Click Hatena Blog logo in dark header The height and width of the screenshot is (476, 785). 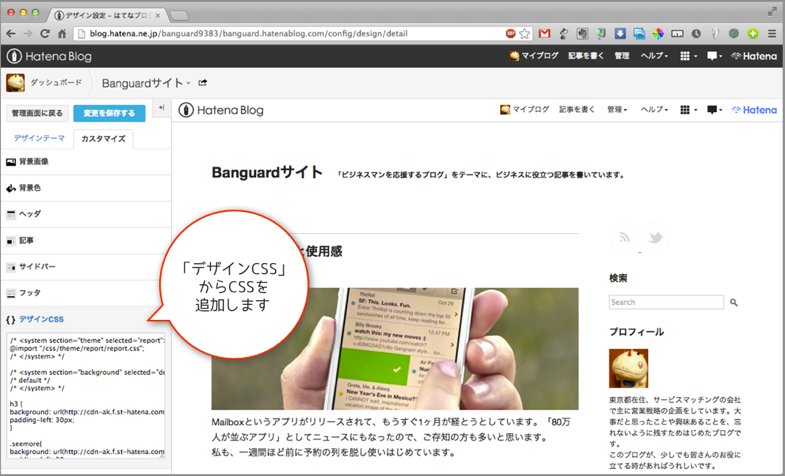49,56
